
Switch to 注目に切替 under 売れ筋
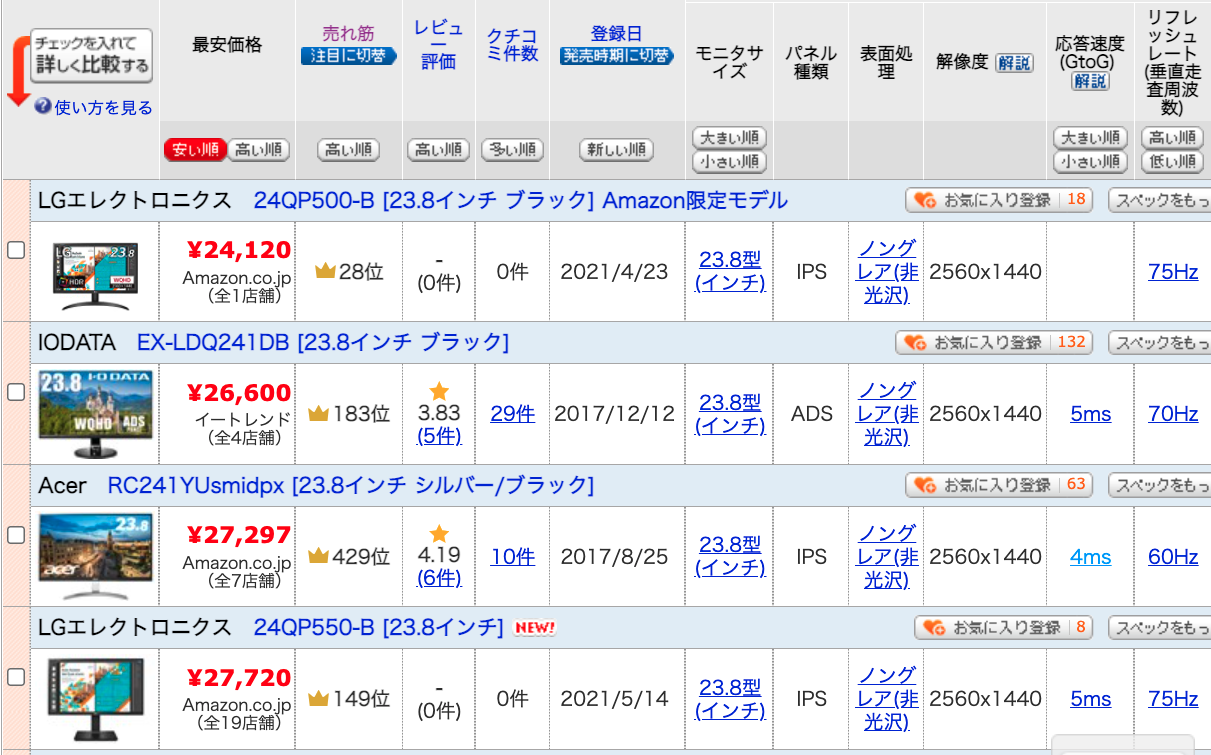[348, 56]
